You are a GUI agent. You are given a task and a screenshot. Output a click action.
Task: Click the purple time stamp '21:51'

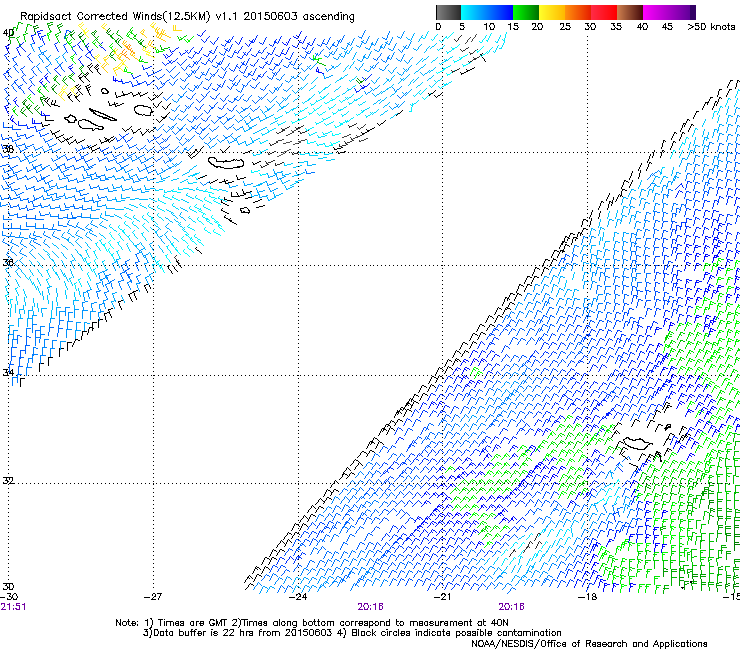[x=13, y=607]
